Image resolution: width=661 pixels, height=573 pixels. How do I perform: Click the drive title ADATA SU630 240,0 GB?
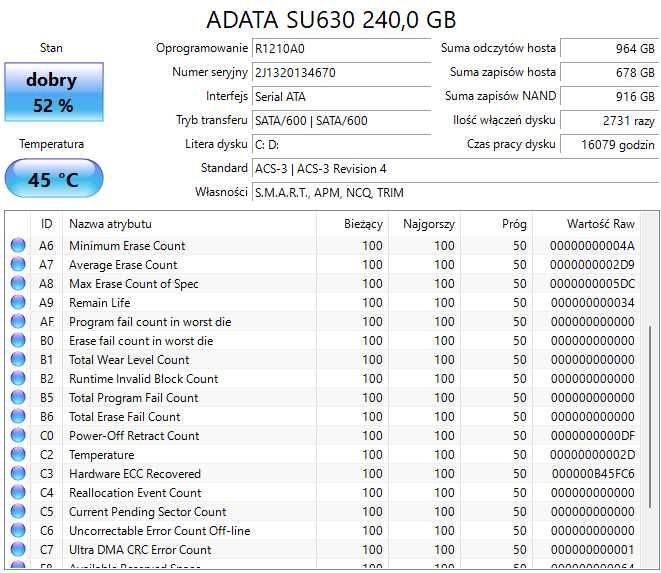[331, 19]
